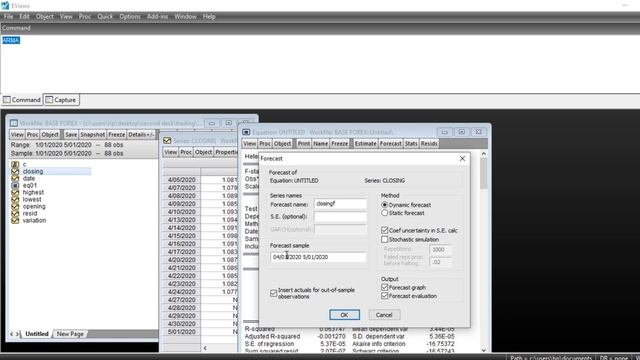Click Estimate in the Equation window toolbar
Viewport: 640px width, 360px height.
[365, 144]
